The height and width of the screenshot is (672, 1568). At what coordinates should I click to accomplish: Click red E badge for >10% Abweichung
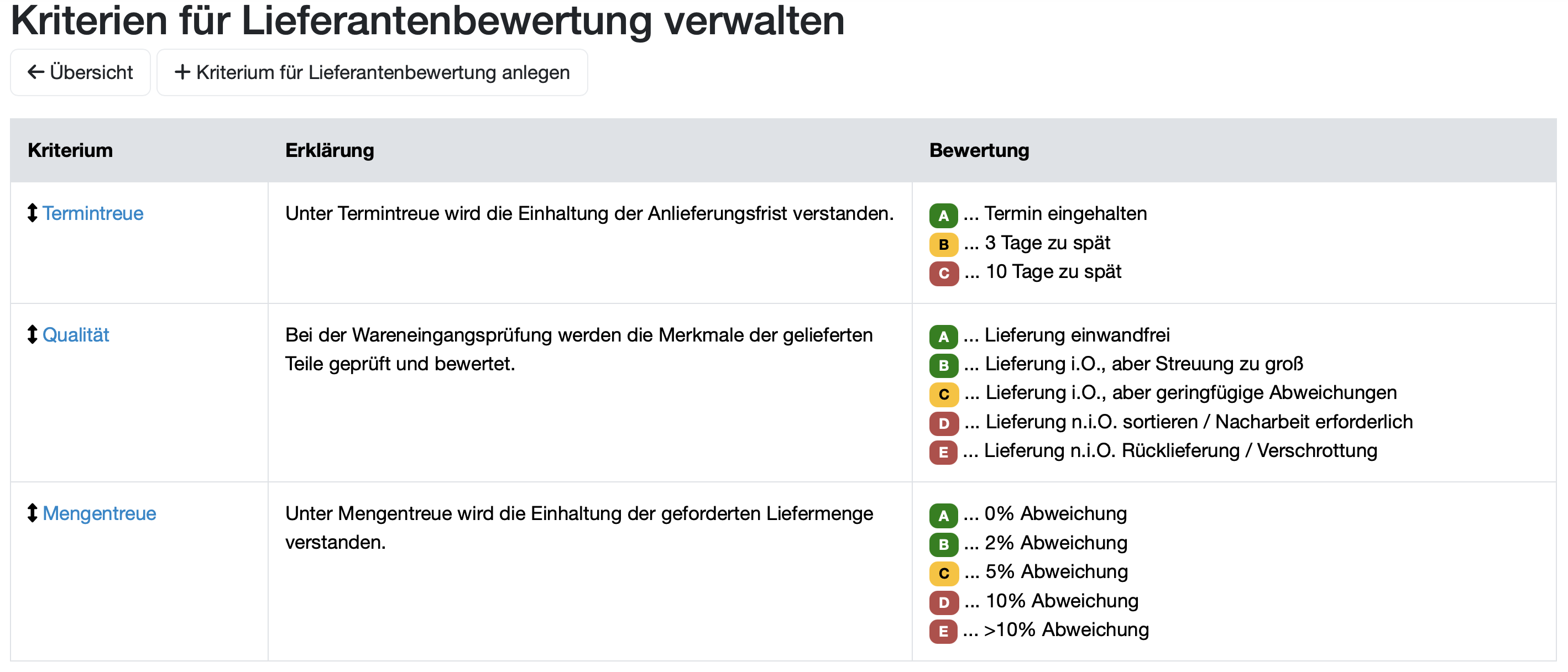coord(943,631)
